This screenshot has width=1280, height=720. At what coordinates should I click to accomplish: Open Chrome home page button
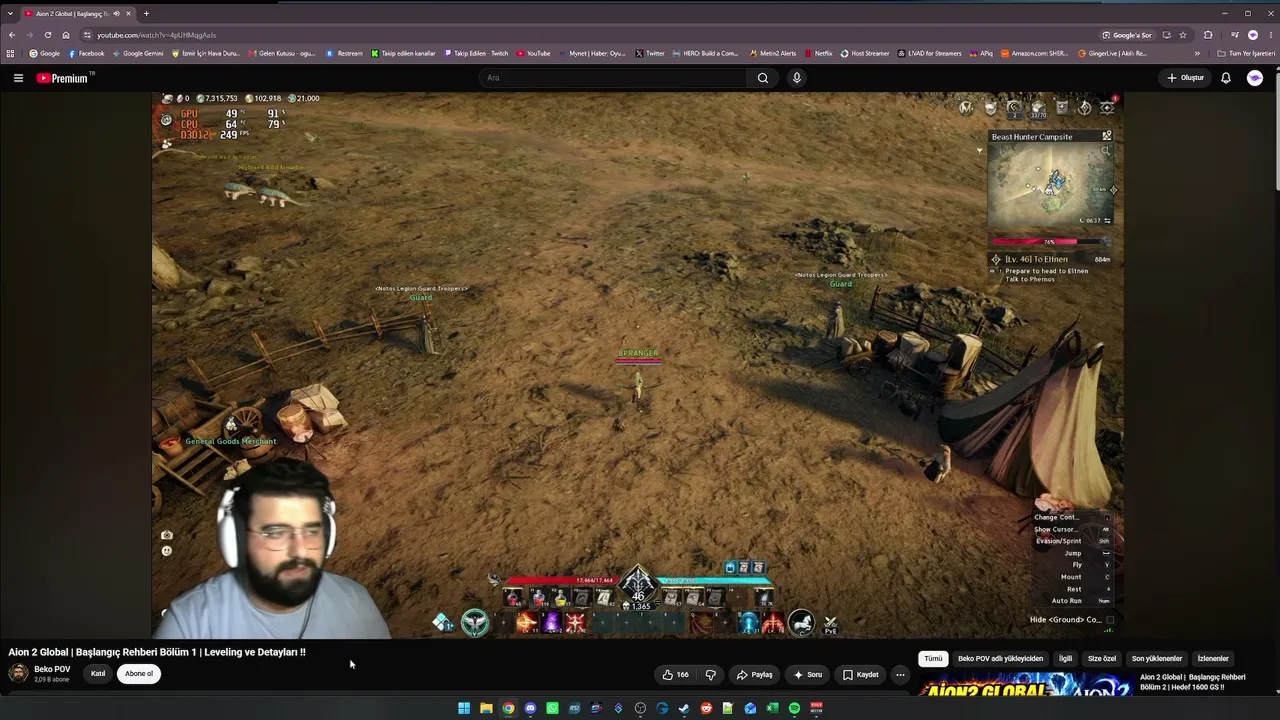pyautogui.click(x=66, y=35)
